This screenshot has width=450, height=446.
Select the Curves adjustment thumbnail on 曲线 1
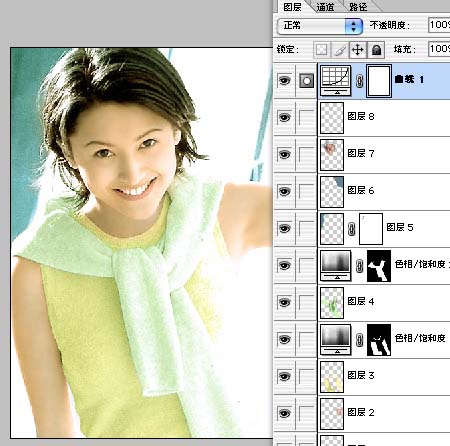pos(335,81)
